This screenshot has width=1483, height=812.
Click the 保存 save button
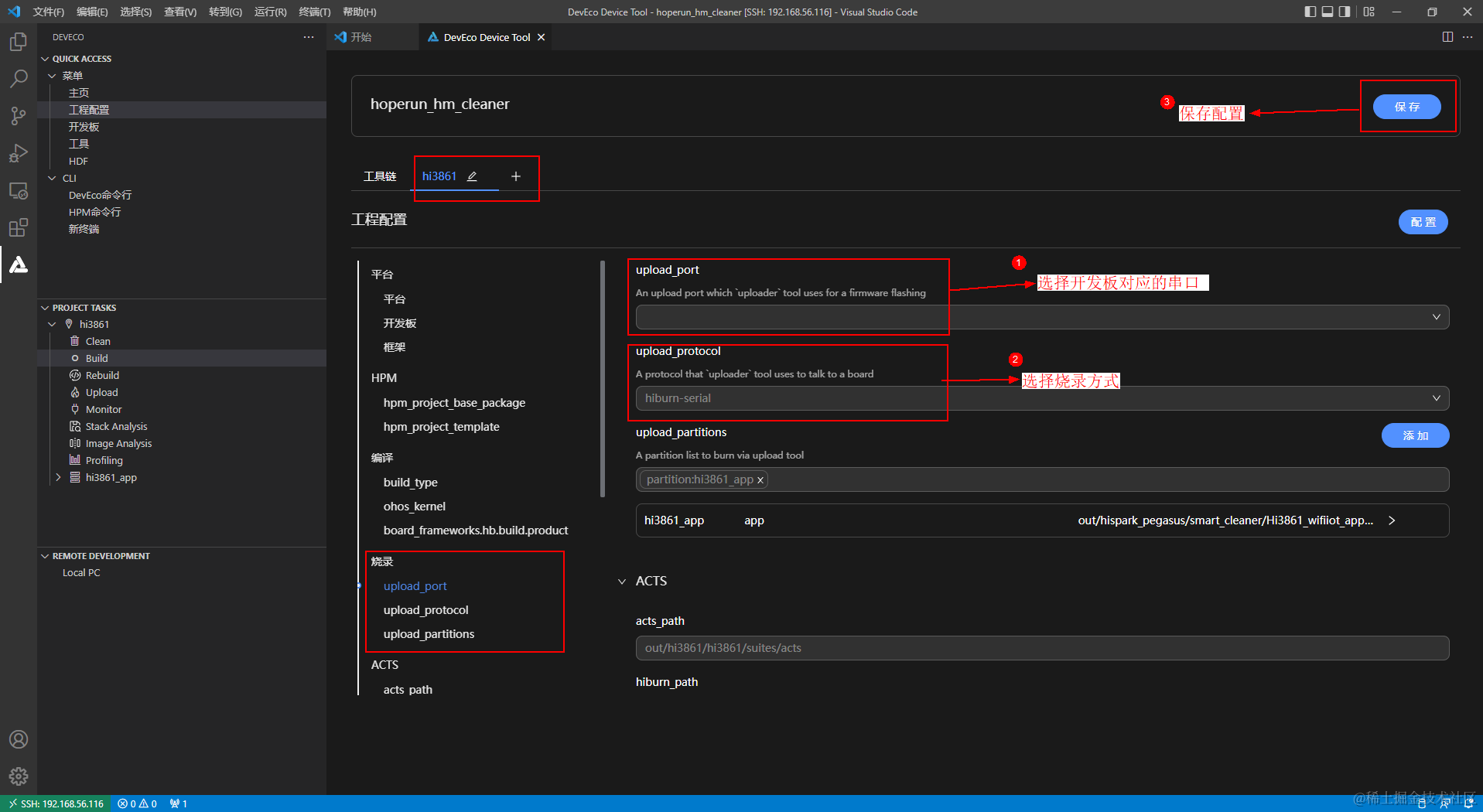pyautogui.click(x=1406, y=107)
